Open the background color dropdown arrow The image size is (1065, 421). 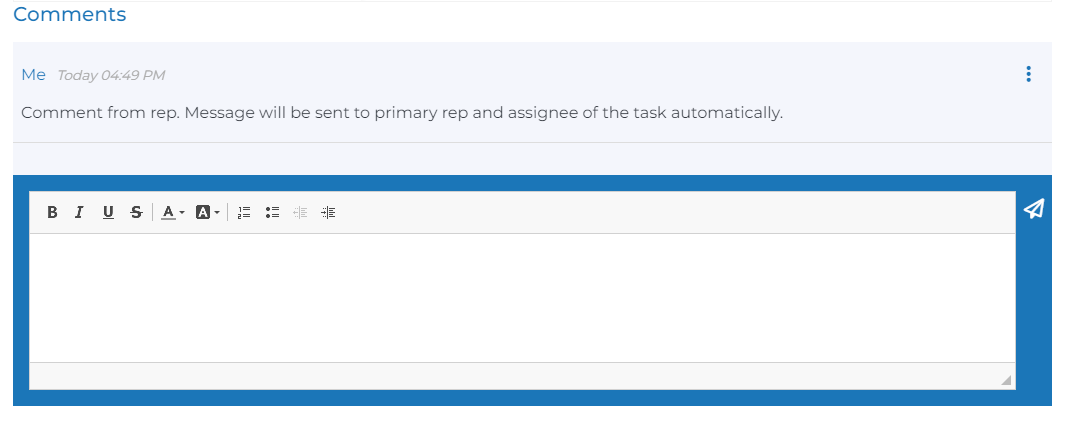click(x=217, y=213)
